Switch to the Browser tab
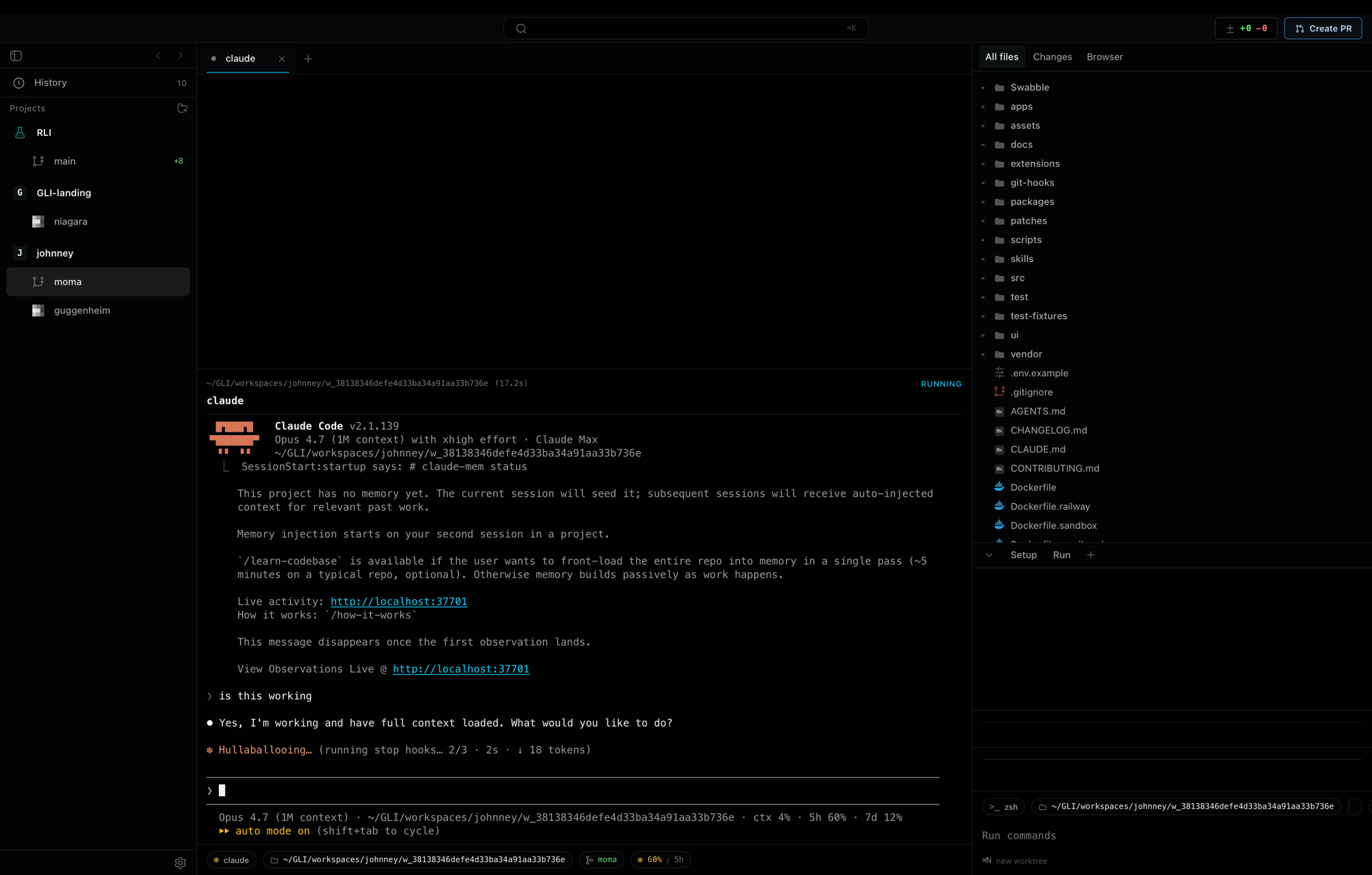The width and height of the screenshot is (1372, 875). click(x=1104, y=57)
